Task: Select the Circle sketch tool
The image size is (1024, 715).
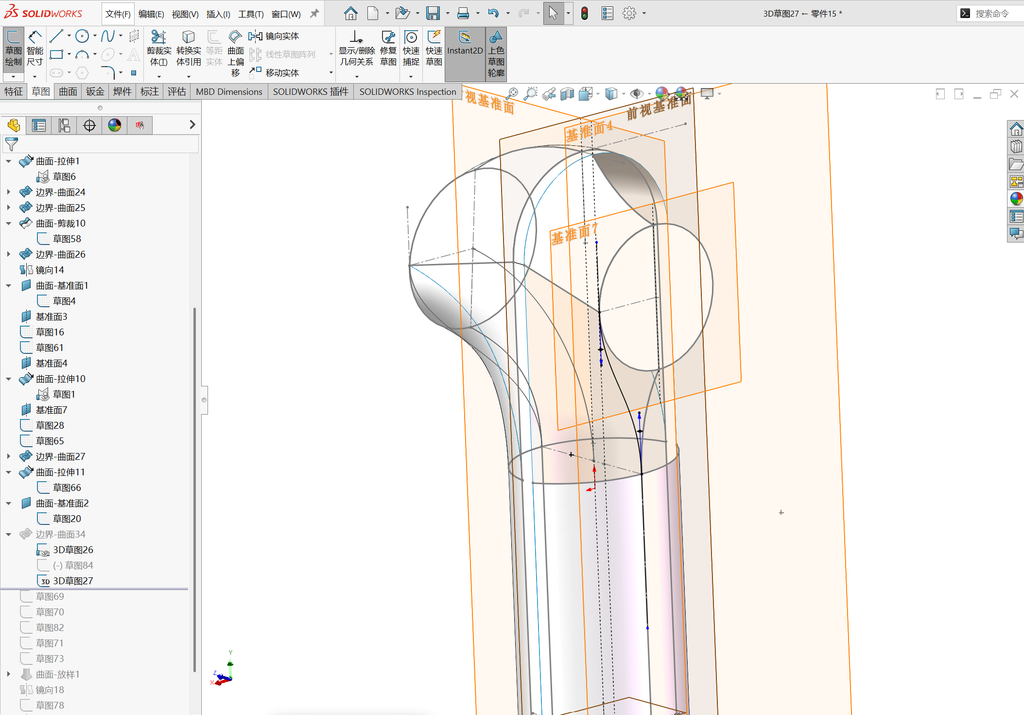Action: tap(82, 36)
